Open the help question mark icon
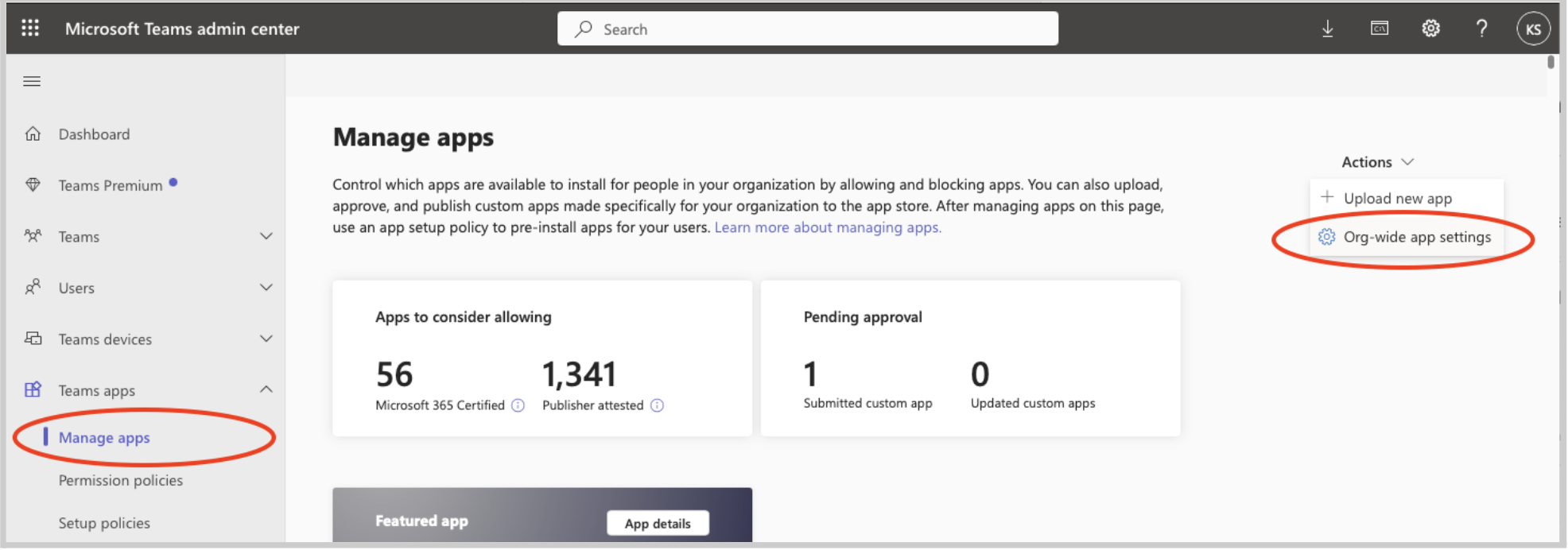 coord(1481,29)
